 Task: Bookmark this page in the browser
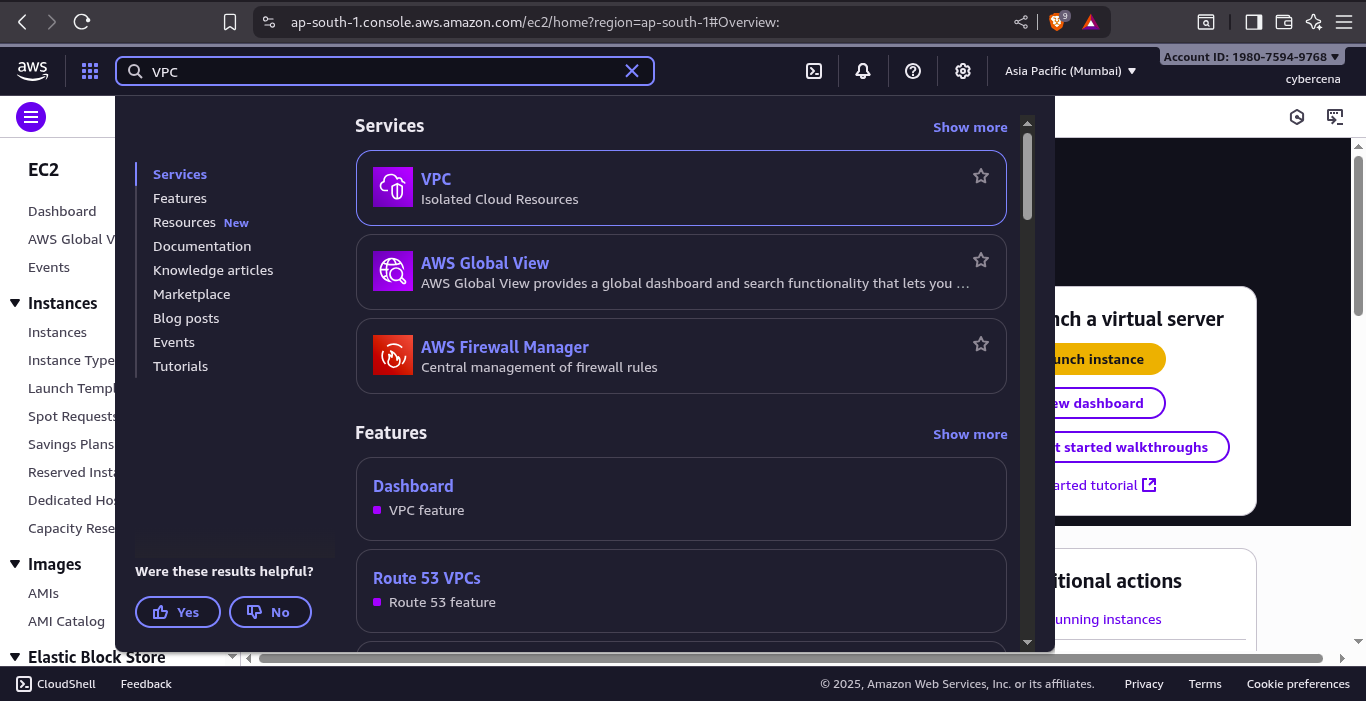point(230,22)
